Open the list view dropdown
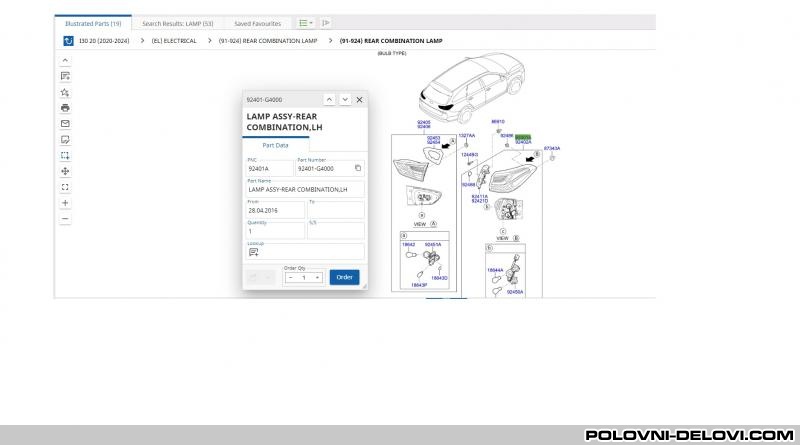The width and height of the screenshot is (800, 445). (306, 22)
